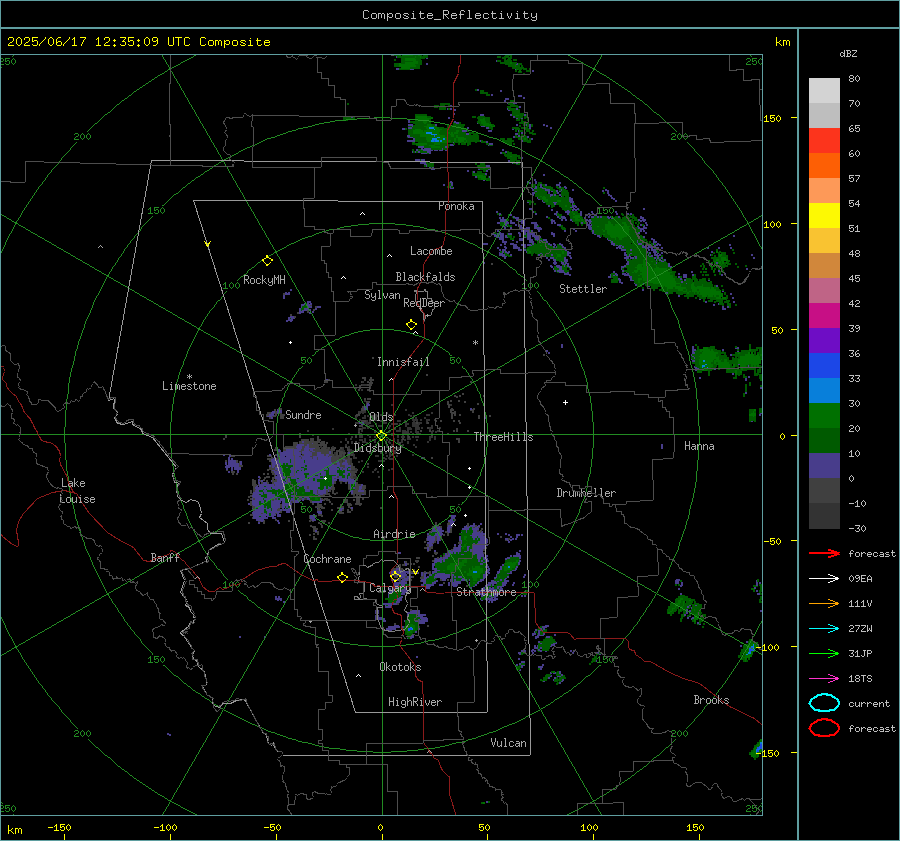Image resolution: width=900 pixels, height=841 pixels.
Task: Click the yellow diamond marker below RedDeer
Action: point(411,325)
